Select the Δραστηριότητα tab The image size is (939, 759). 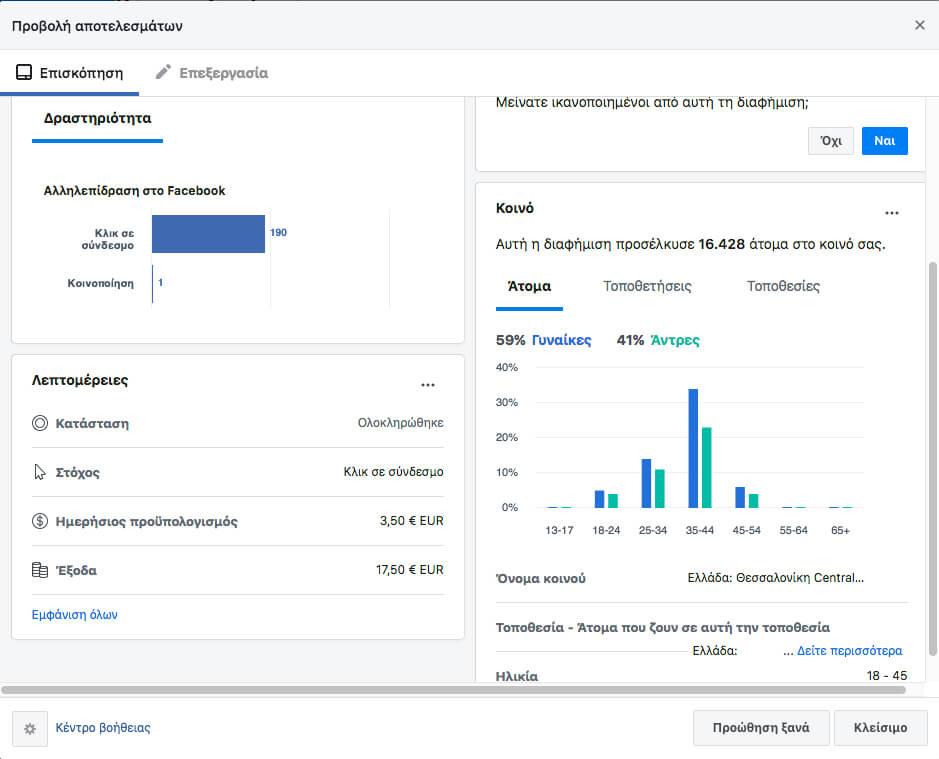(x=97, y=119)
